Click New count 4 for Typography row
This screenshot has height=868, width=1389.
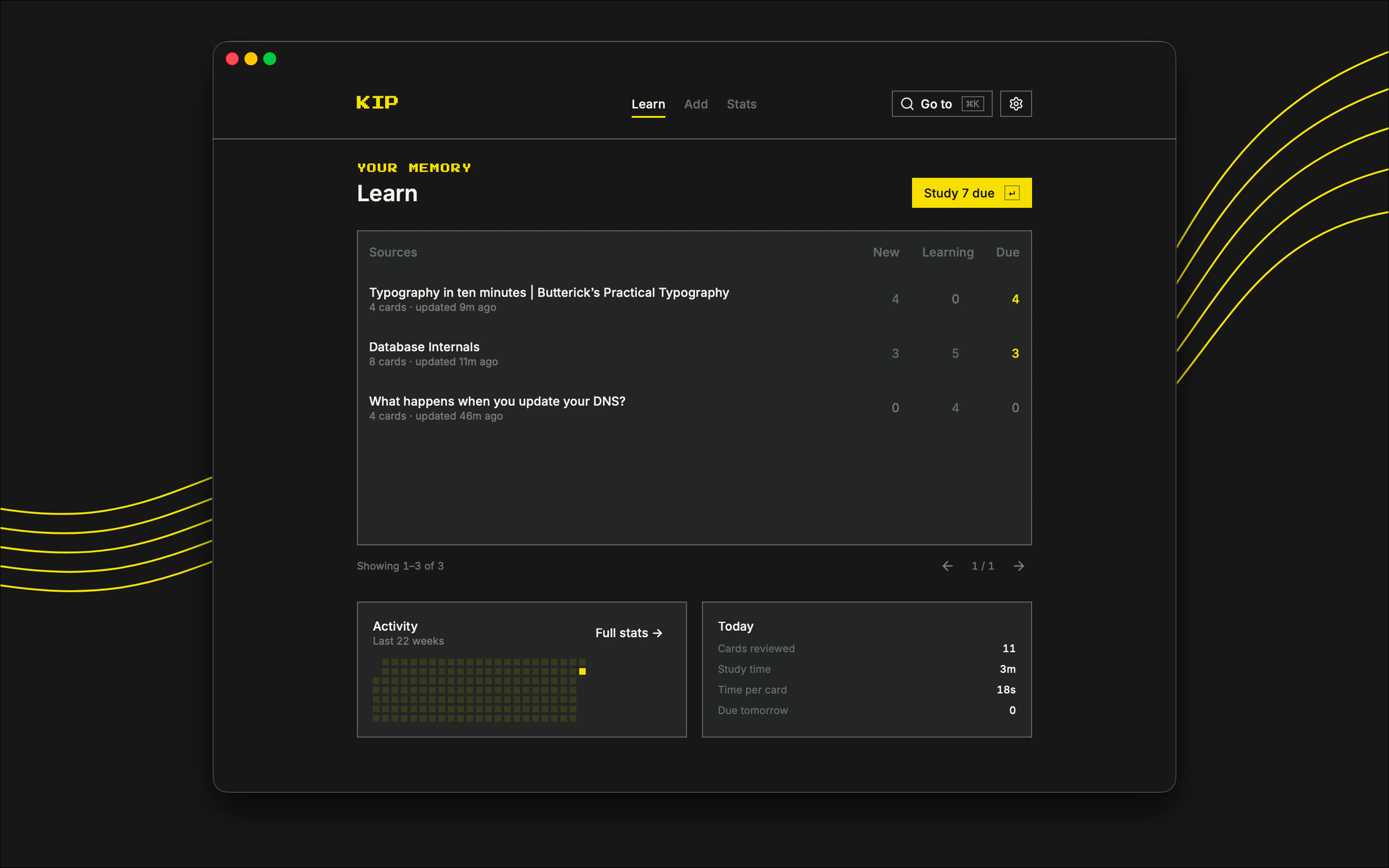pyautogui.click(x=895, y=299)
